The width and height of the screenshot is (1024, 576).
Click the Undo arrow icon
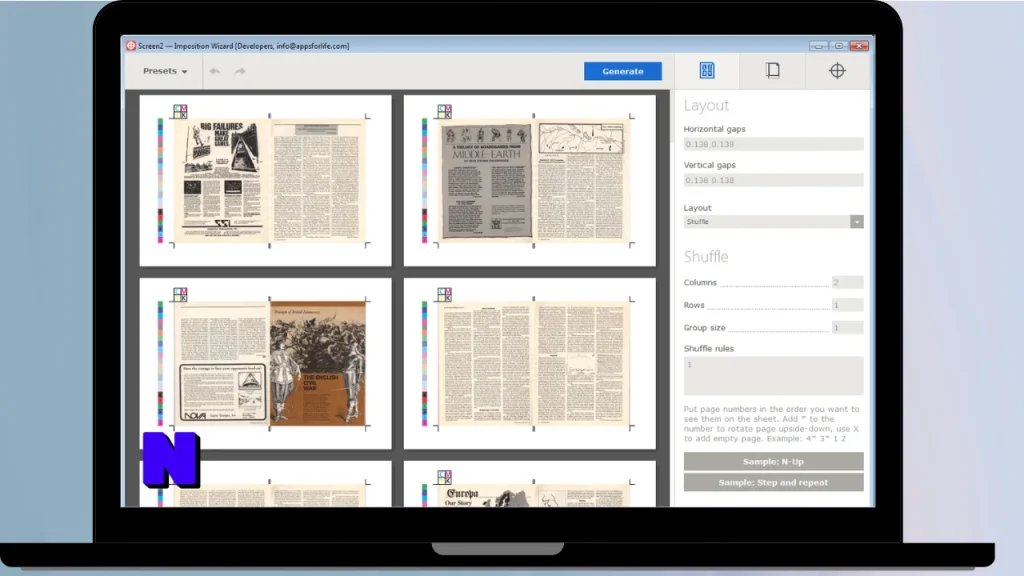pyautogui.click(x=215, y=71)
